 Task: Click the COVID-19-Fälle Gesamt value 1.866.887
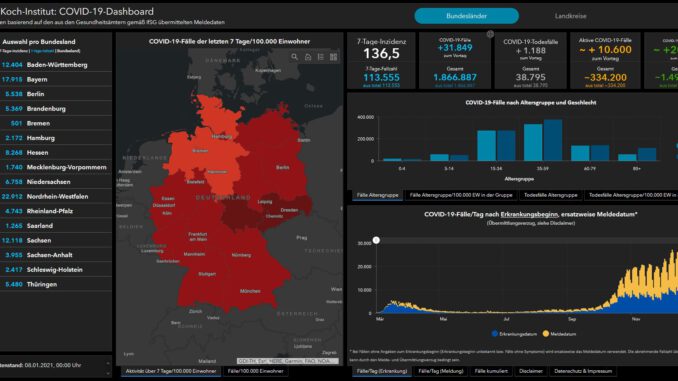click(x=455, y=77)
